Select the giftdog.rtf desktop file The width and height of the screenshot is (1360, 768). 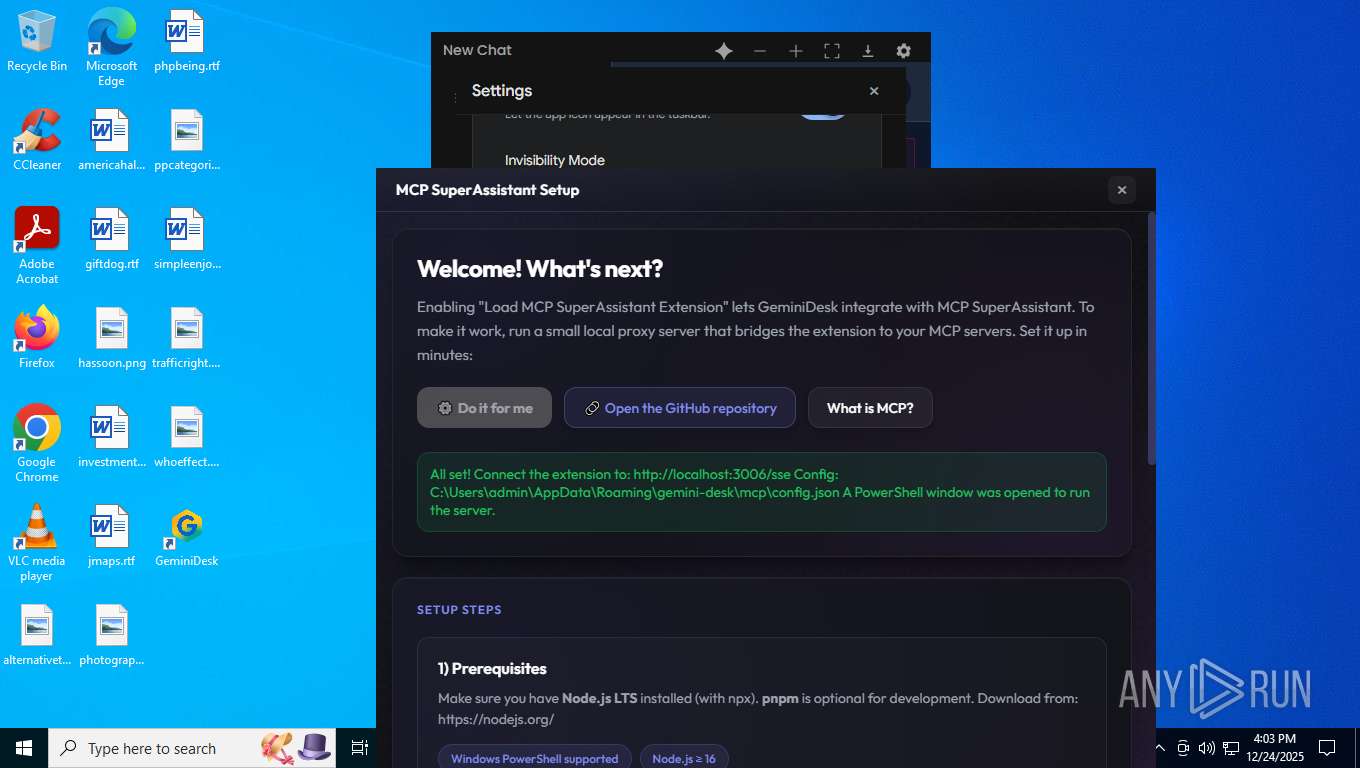click(x=111, y=239)
